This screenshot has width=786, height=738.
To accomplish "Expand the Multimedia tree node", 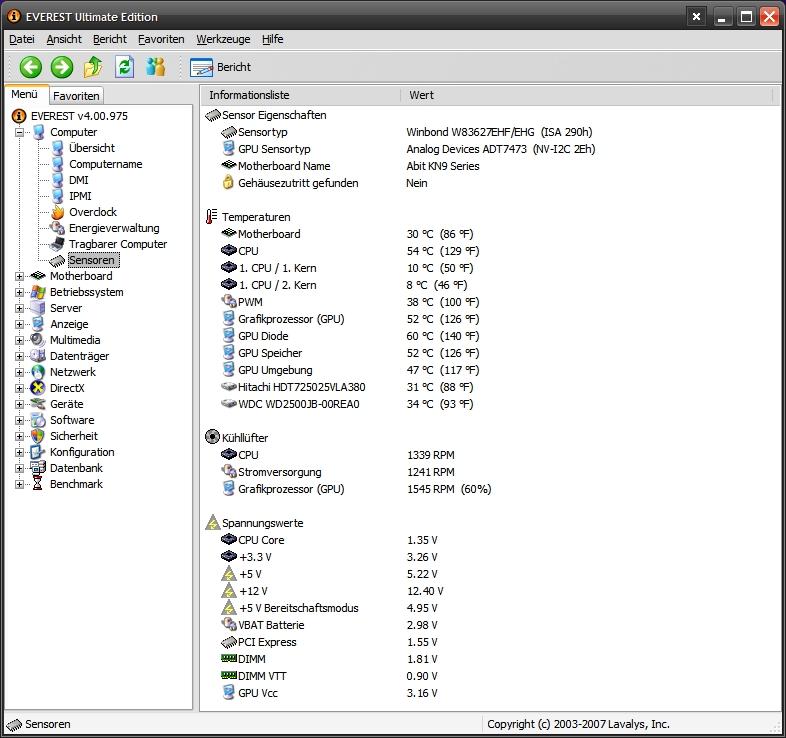I will point(19,340).
